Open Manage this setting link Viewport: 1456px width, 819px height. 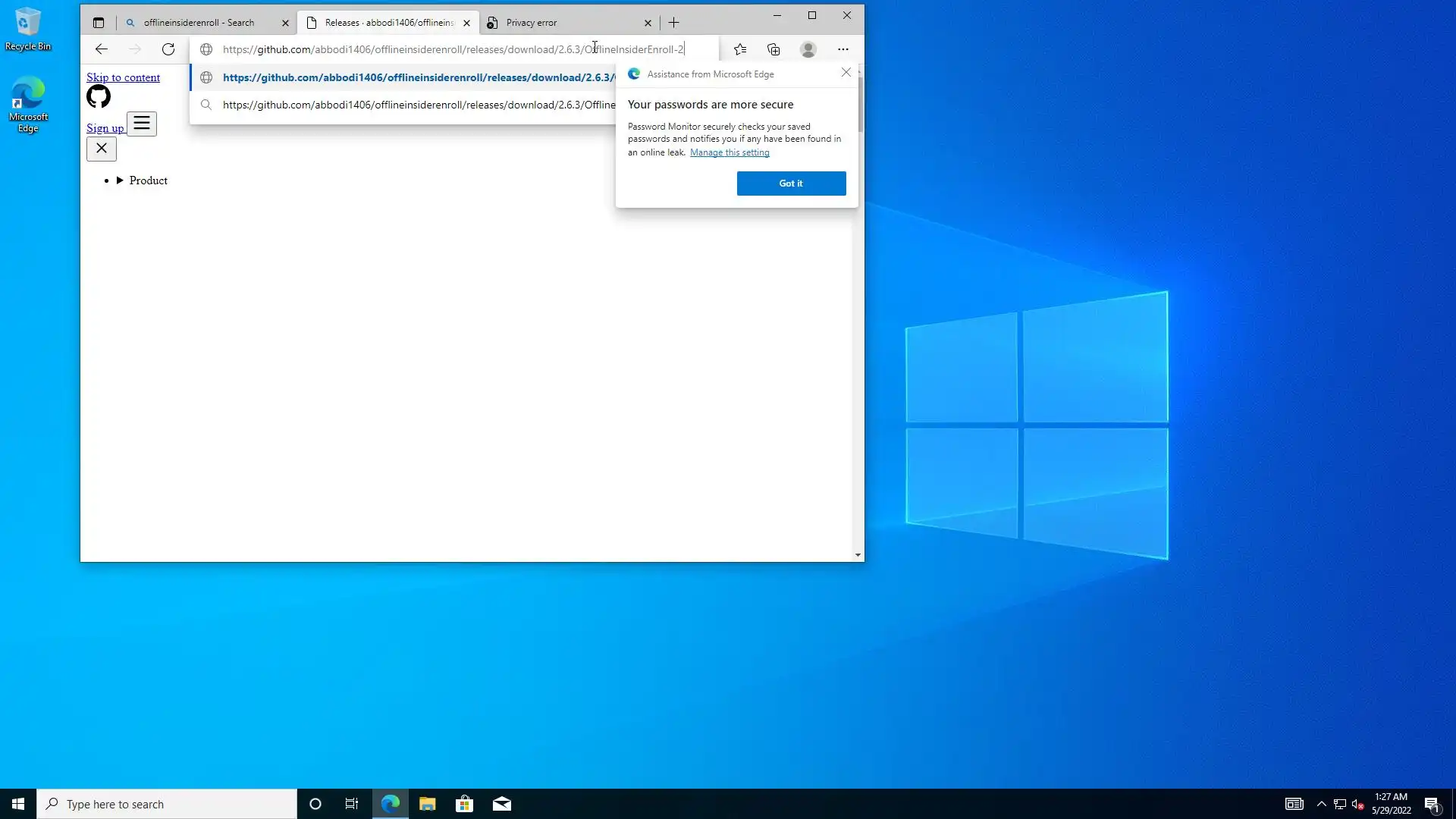point(730,152)
